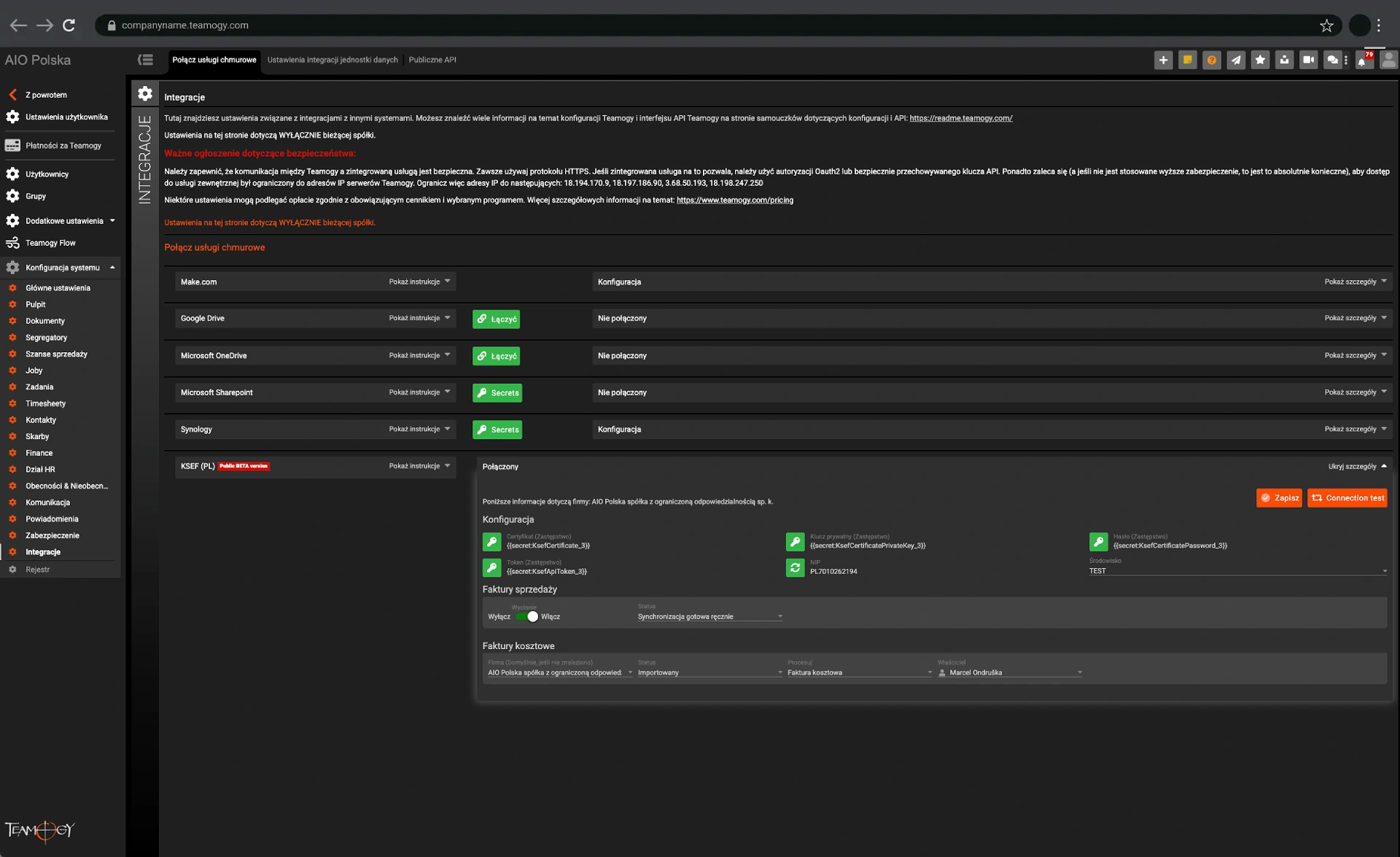Open notifications bell with 79 badge

[1362, 61]
